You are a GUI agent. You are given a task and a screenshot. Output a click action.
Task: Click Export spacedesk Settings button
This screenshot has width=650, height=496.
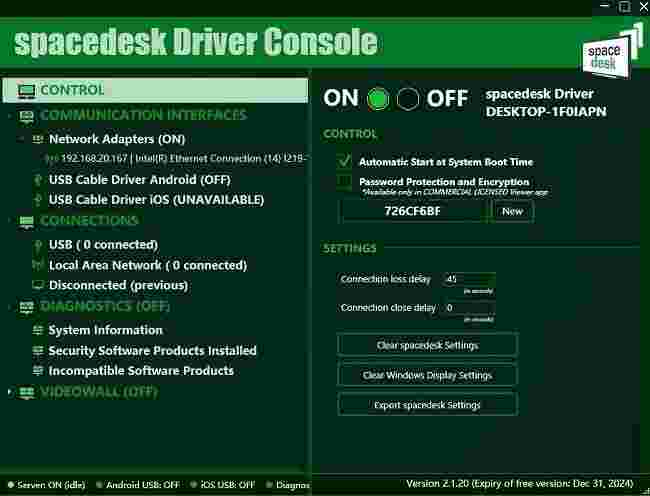point(427,405)
